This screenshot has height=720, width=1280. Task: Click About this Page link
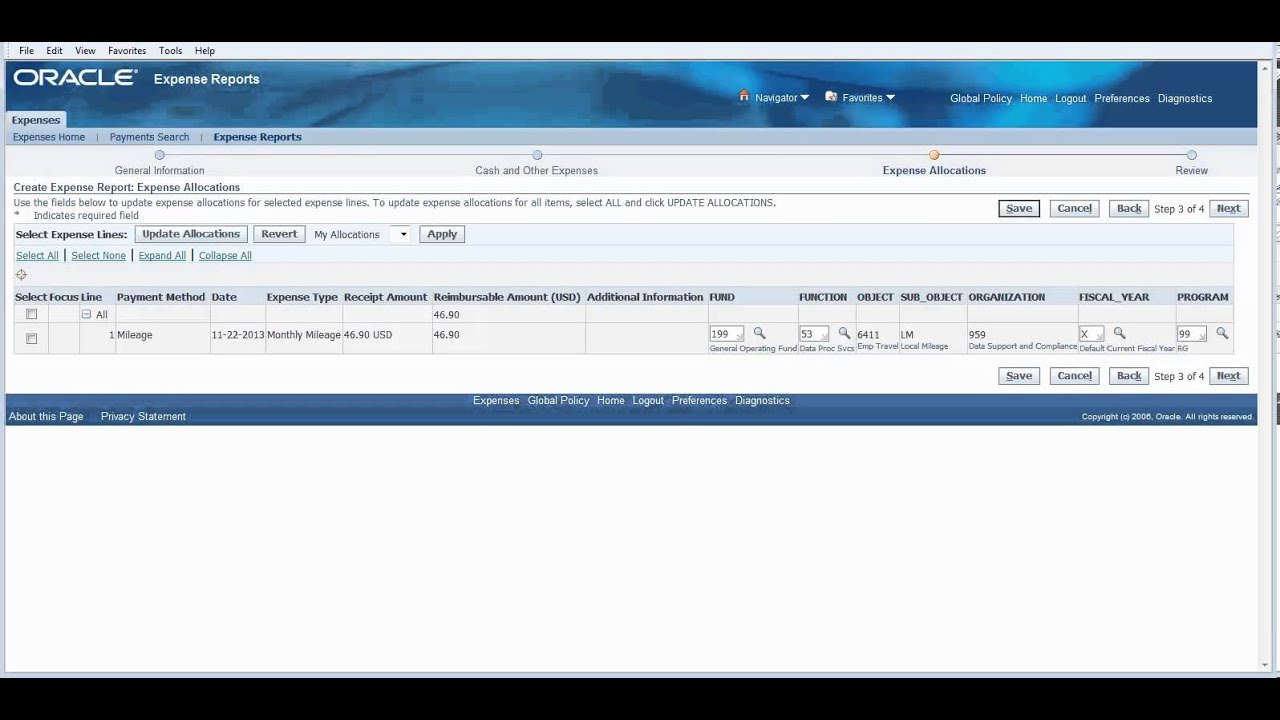tap(46, 417)
